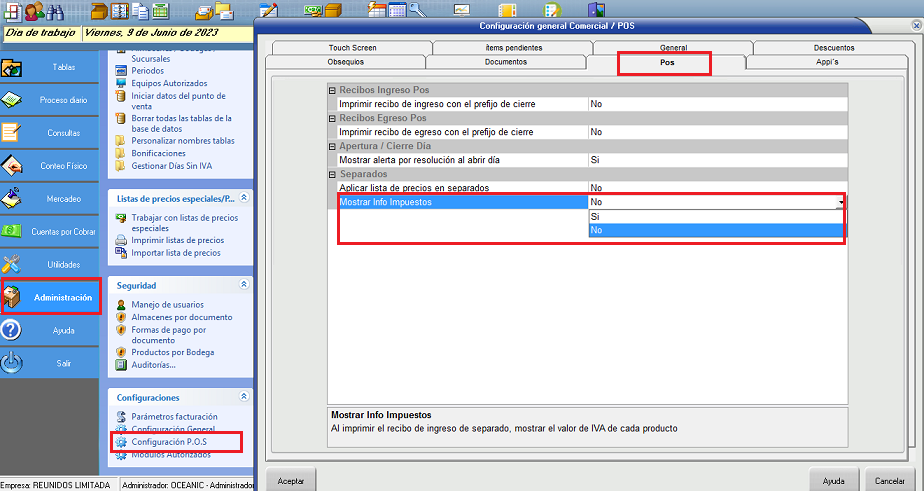Open the Configuración P.O.S link

pyautogui.click(x=175, y=442)
